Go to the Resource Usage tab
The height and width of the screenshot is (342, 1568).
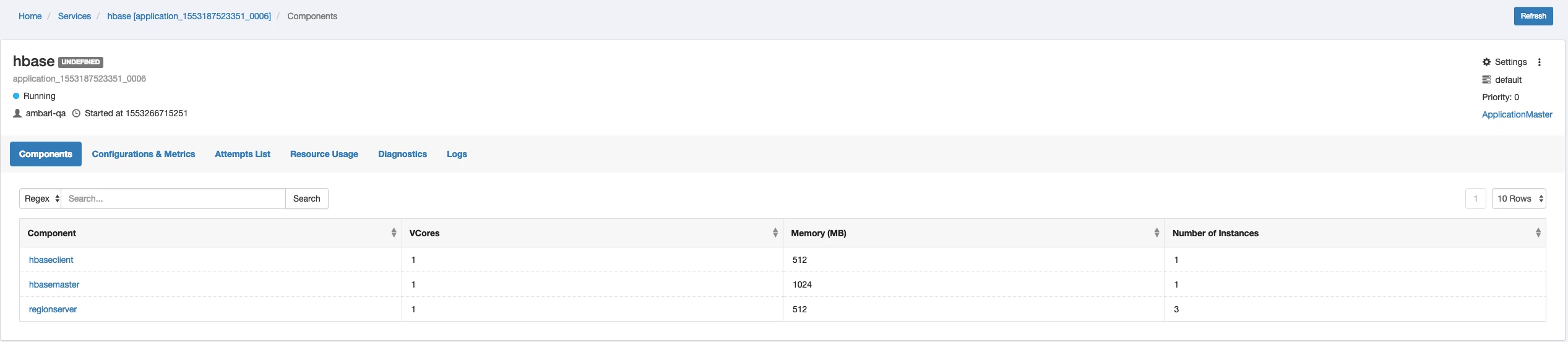click(x=324, y=154)
